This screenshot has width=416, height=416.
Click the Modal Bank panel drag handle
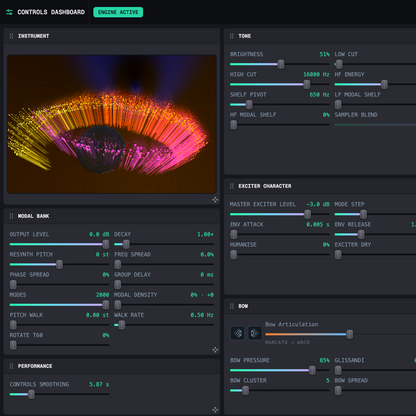[x=11, y=216]
